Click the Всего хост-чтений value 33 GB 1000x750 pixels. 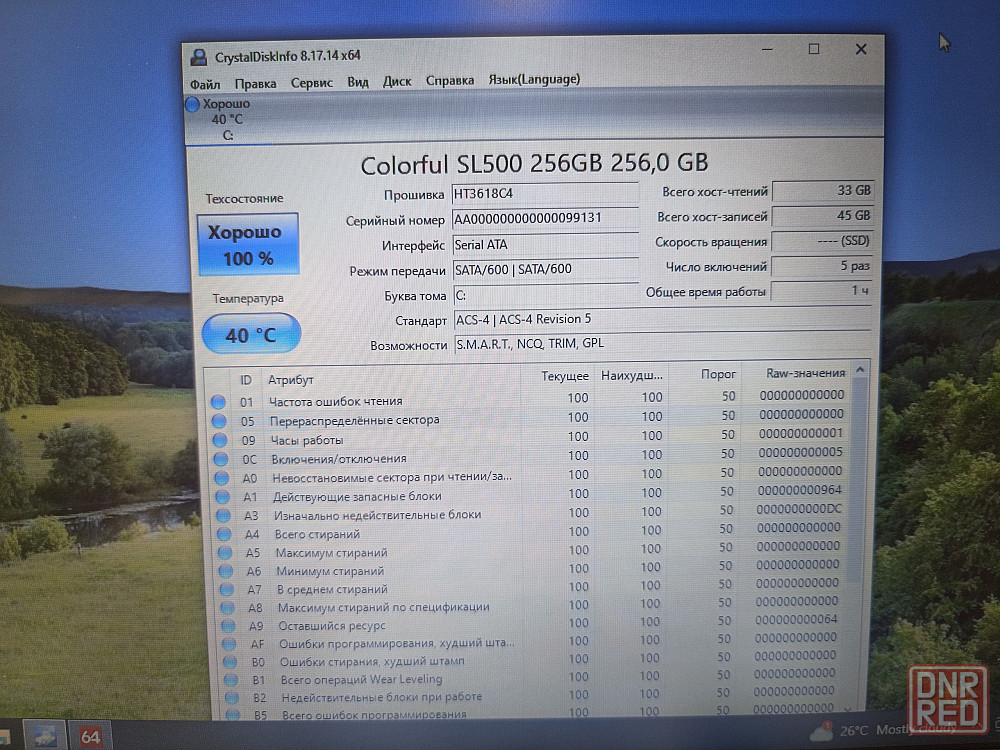tap(822, 191)
